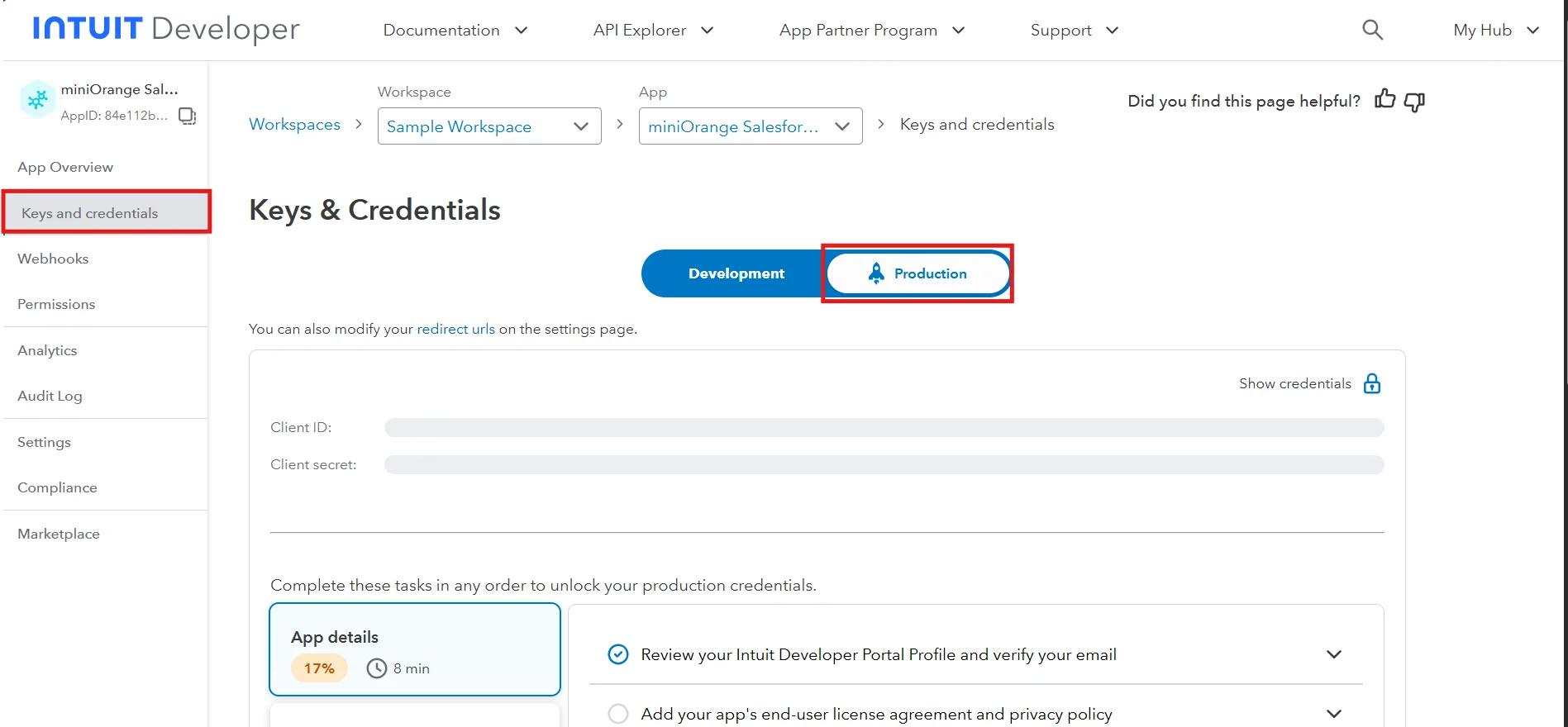Click the 8 min duration text
Image resolution: width=1568 pixels, height=727 pixels.
tap(412, 668)
